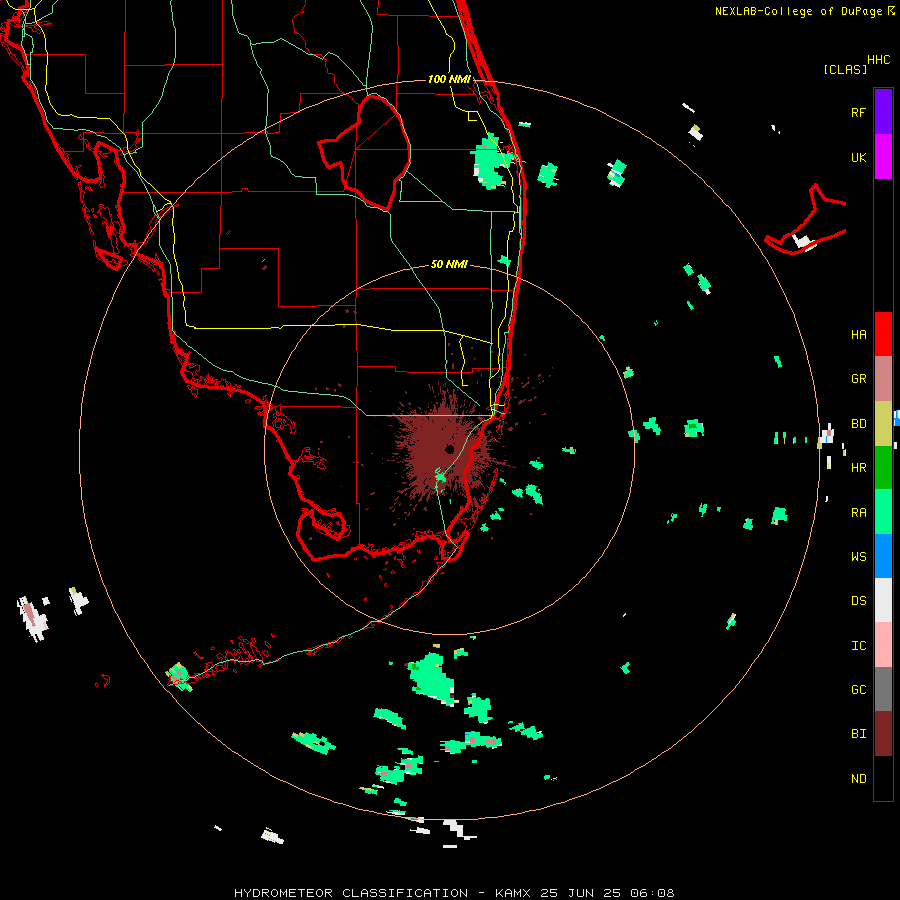
Task: Click the white DS legend swatch
Action: click(x=883, y=600)
